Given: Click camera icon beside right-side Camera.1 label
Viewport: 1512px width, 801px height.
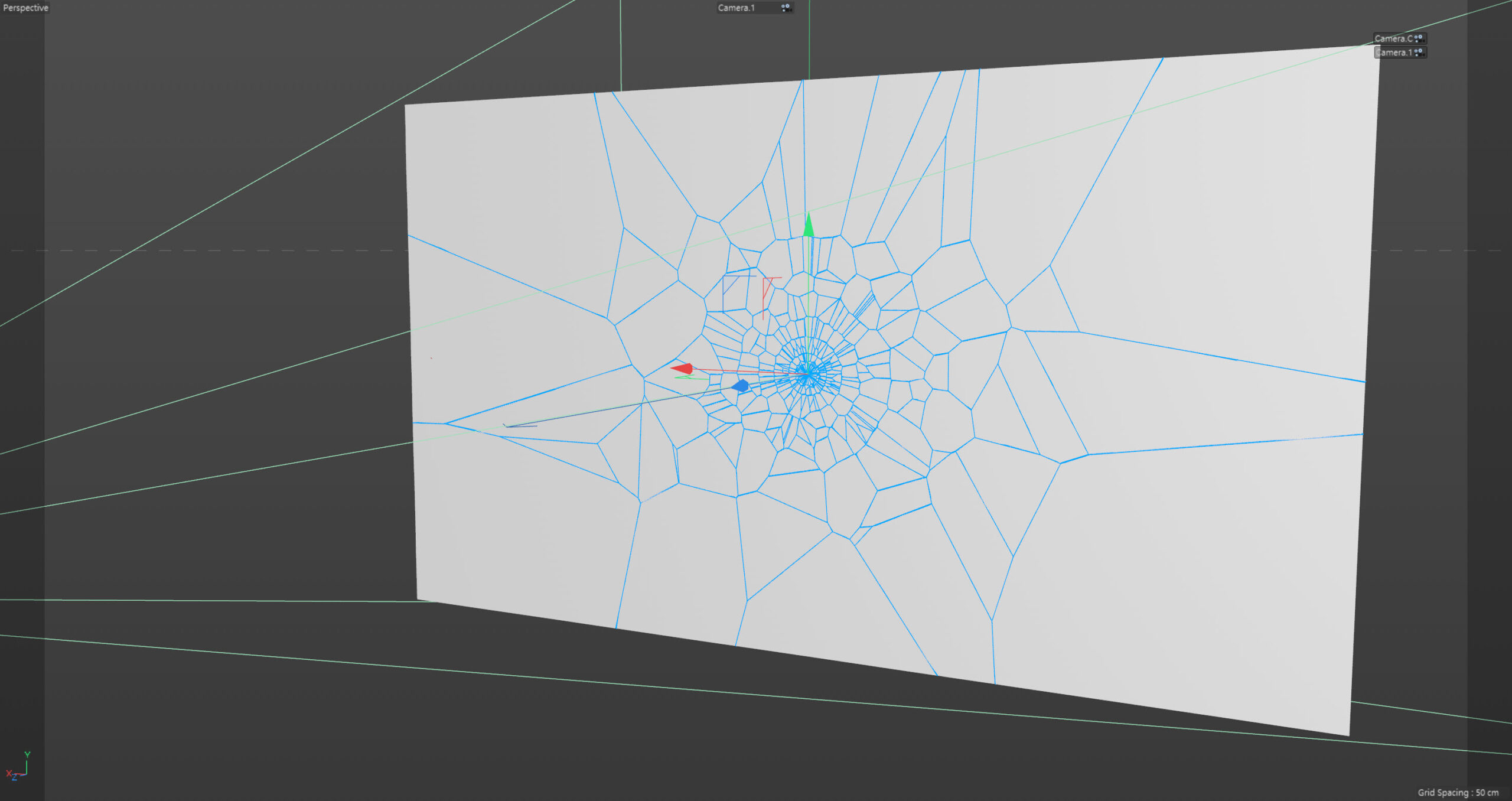Looking at the screenshot, I should click(x=1419, y=53).
